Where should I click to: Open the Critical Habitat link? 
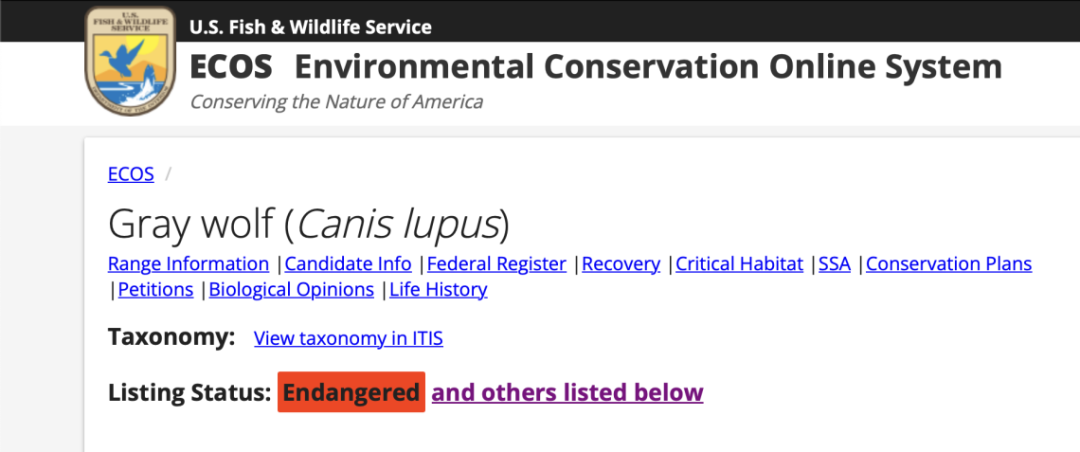pos(740,264)
